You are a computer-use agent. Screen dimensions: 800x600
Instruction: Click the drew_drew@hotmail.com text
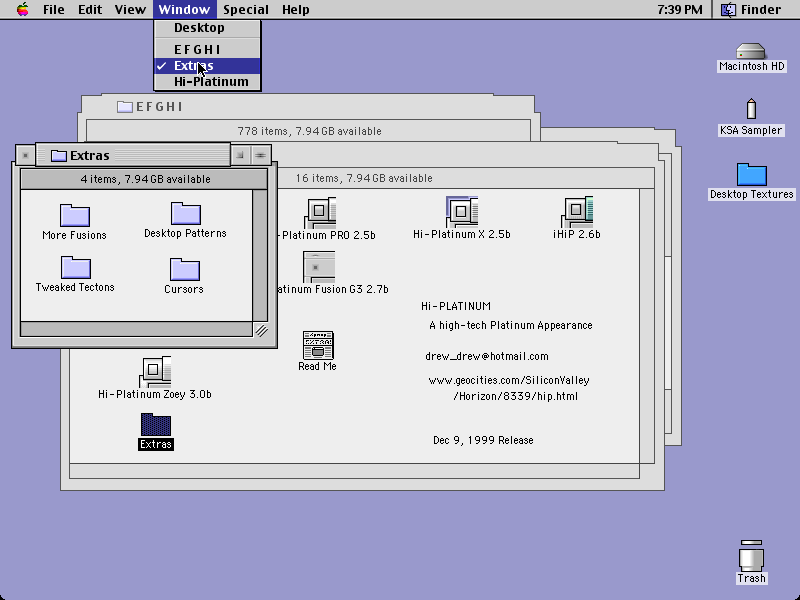(487, 357)
